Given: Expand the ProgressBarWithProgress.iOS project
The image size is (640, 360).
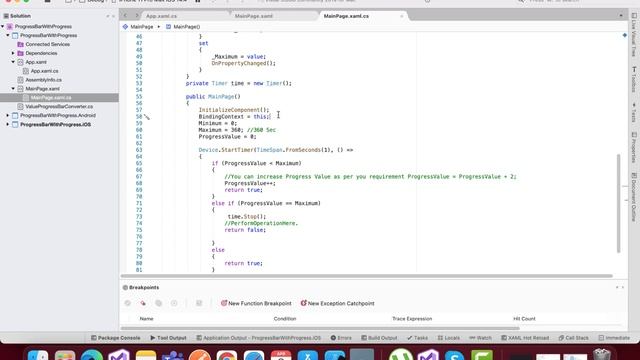Looking at the screenshot, I should point(8,124).
